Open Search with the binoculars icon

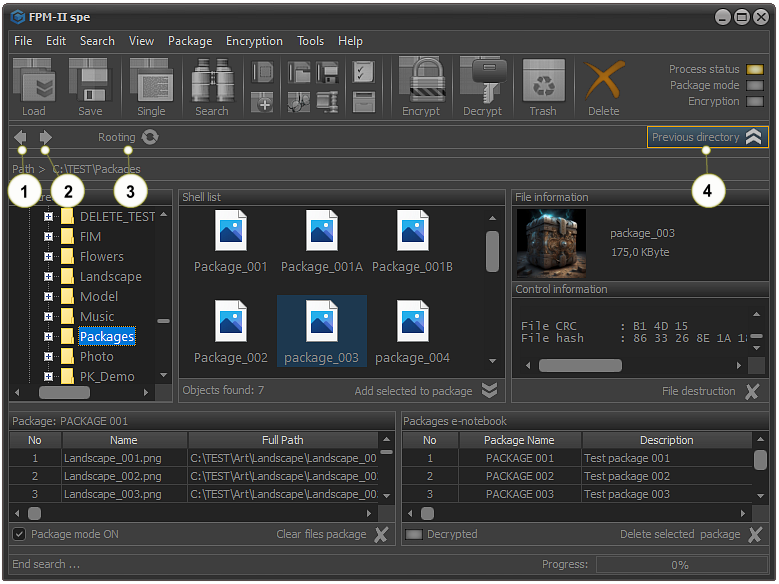tap(212, 81)
